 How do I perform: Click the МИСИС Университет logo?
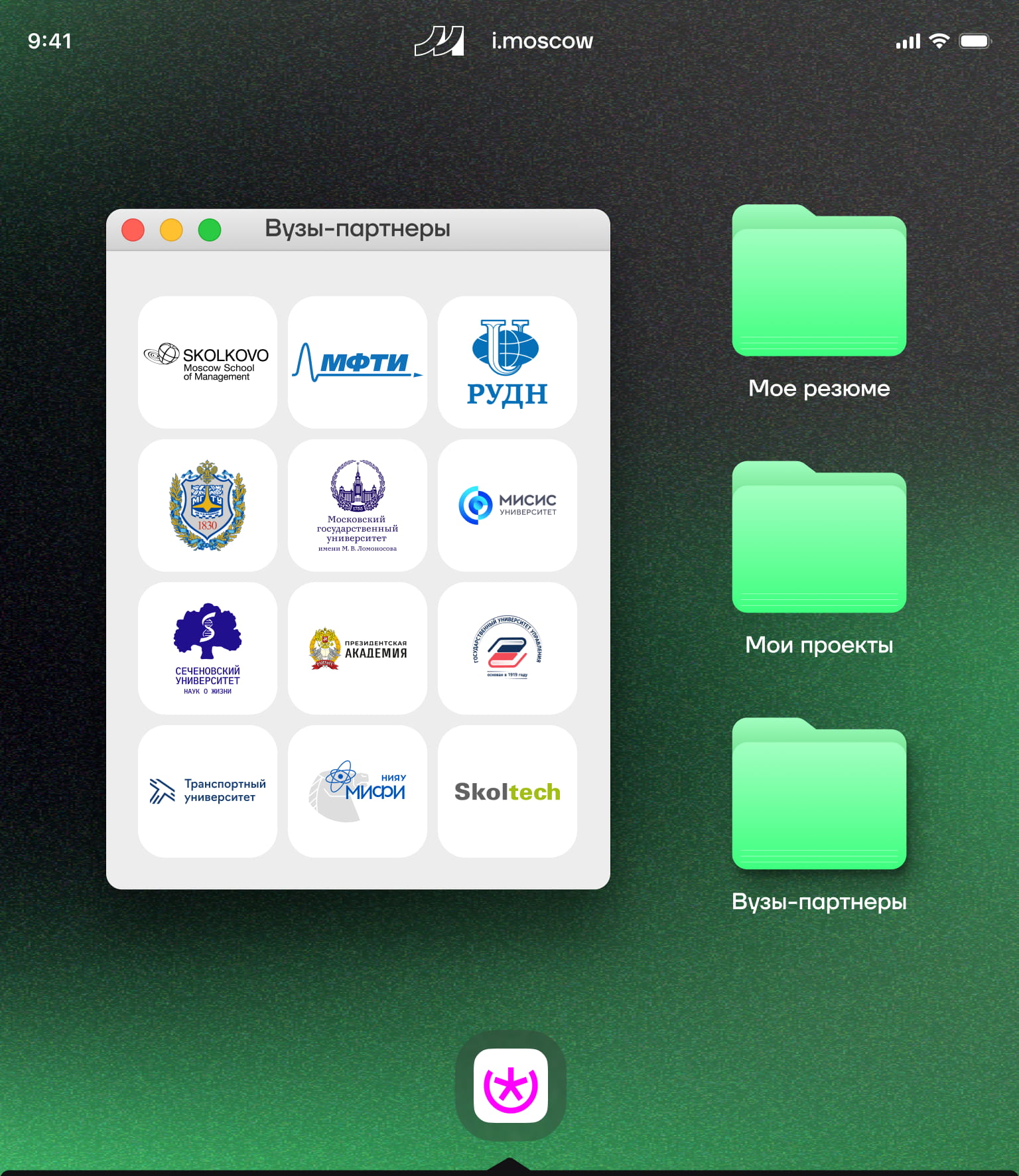[x=507, y=505]
